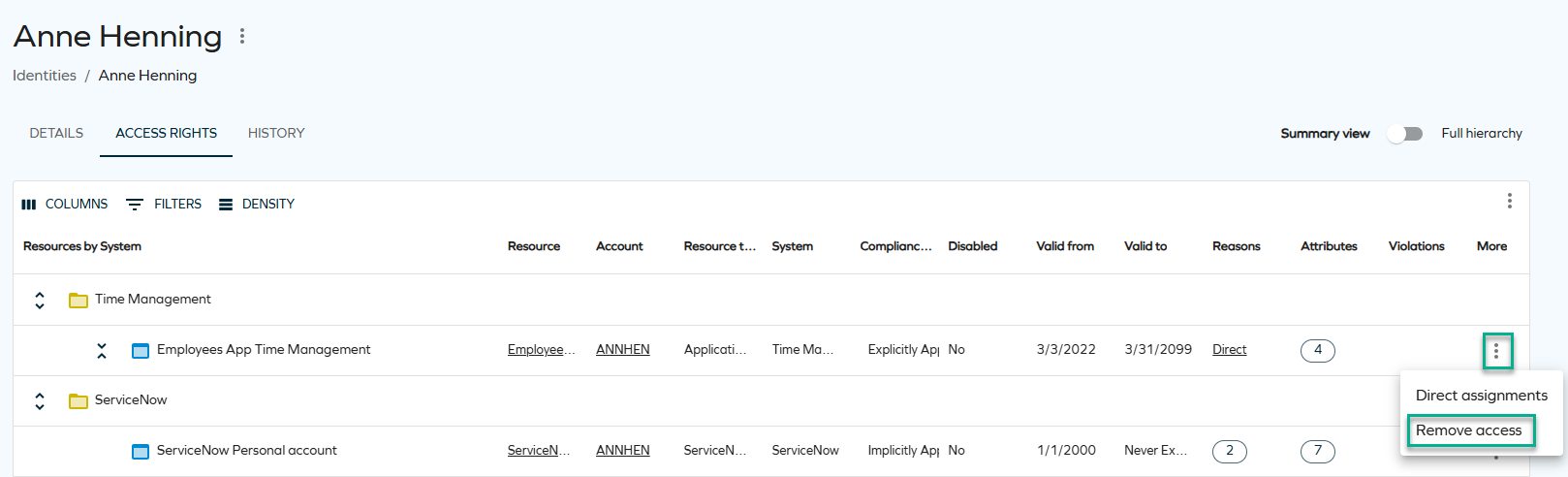The height and width of the screenshot is (477, 1568).
Task: Sort by Account column header
Action: 619,246
